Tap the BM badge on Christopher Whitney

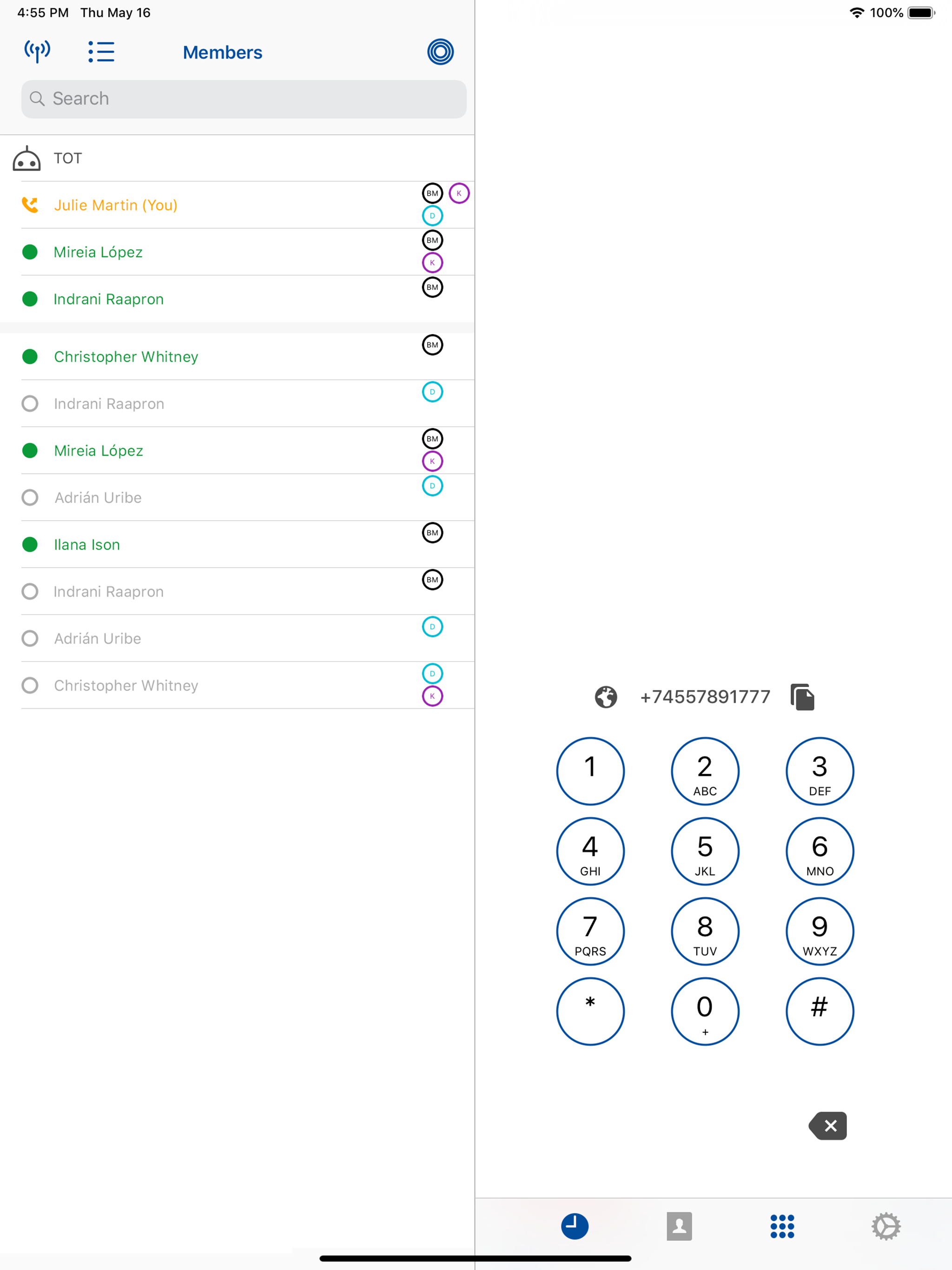coord(432,345)
